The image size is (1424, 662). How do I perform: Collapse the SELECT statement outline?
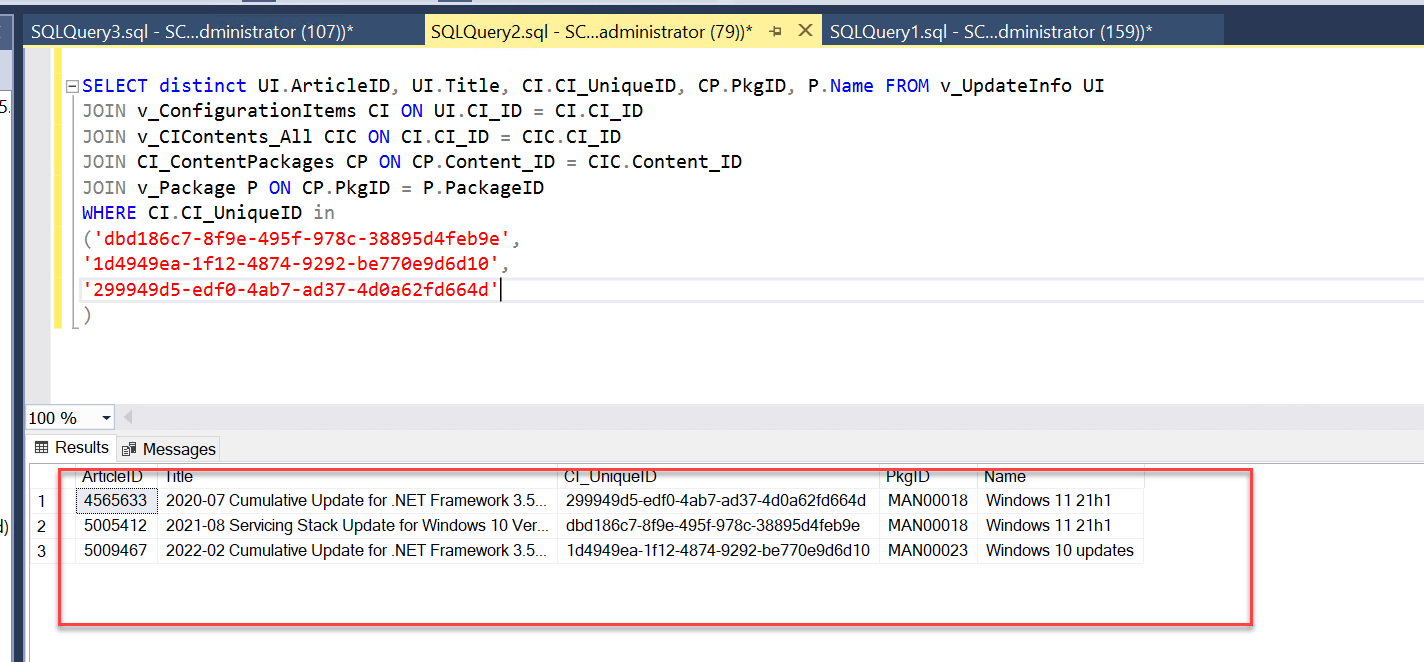click(x=71, y=87)
